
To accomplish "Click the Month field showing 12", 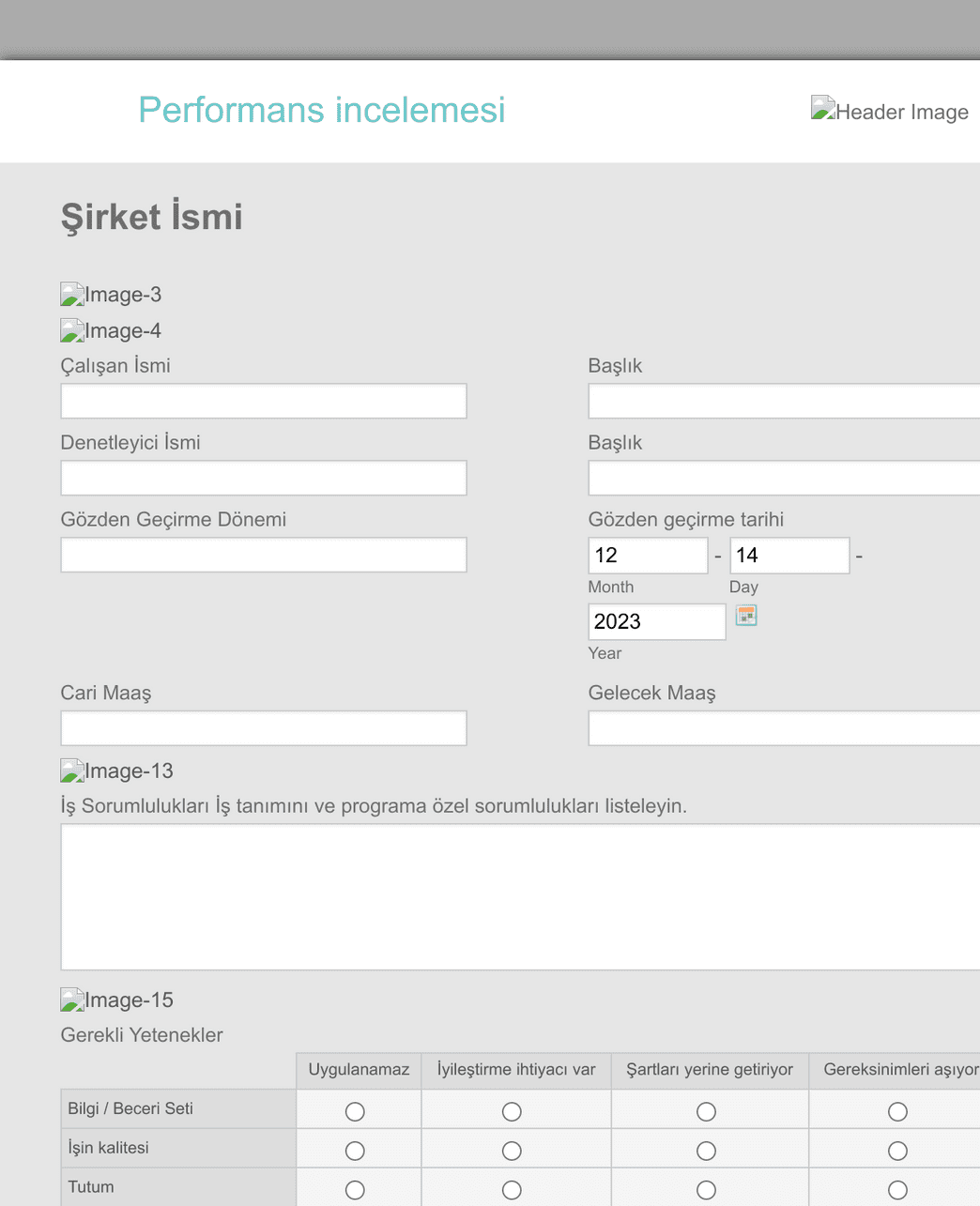I will (648, 556).
